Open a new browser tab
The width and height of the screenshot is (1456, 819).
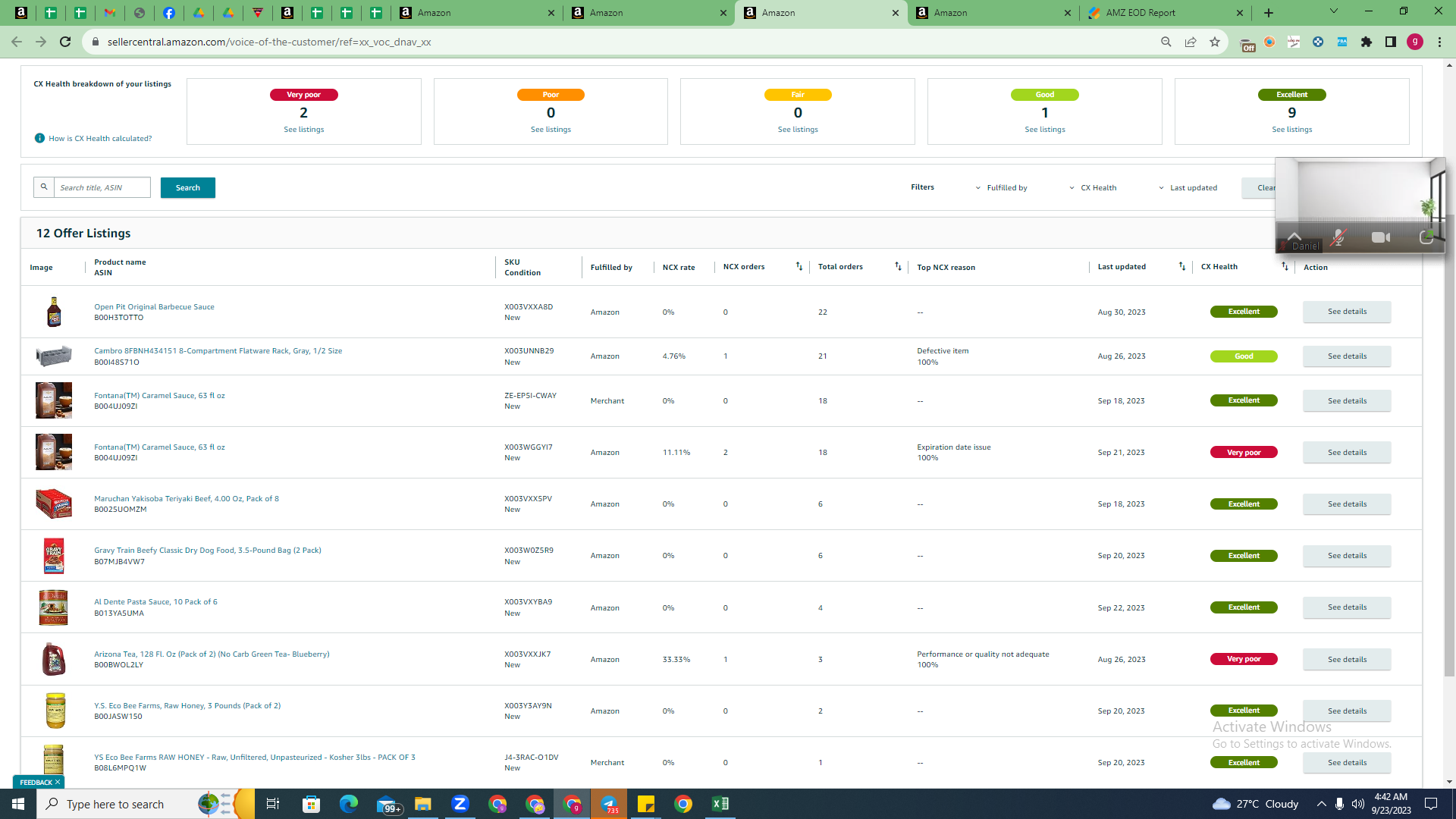(x=1269, y=13)
